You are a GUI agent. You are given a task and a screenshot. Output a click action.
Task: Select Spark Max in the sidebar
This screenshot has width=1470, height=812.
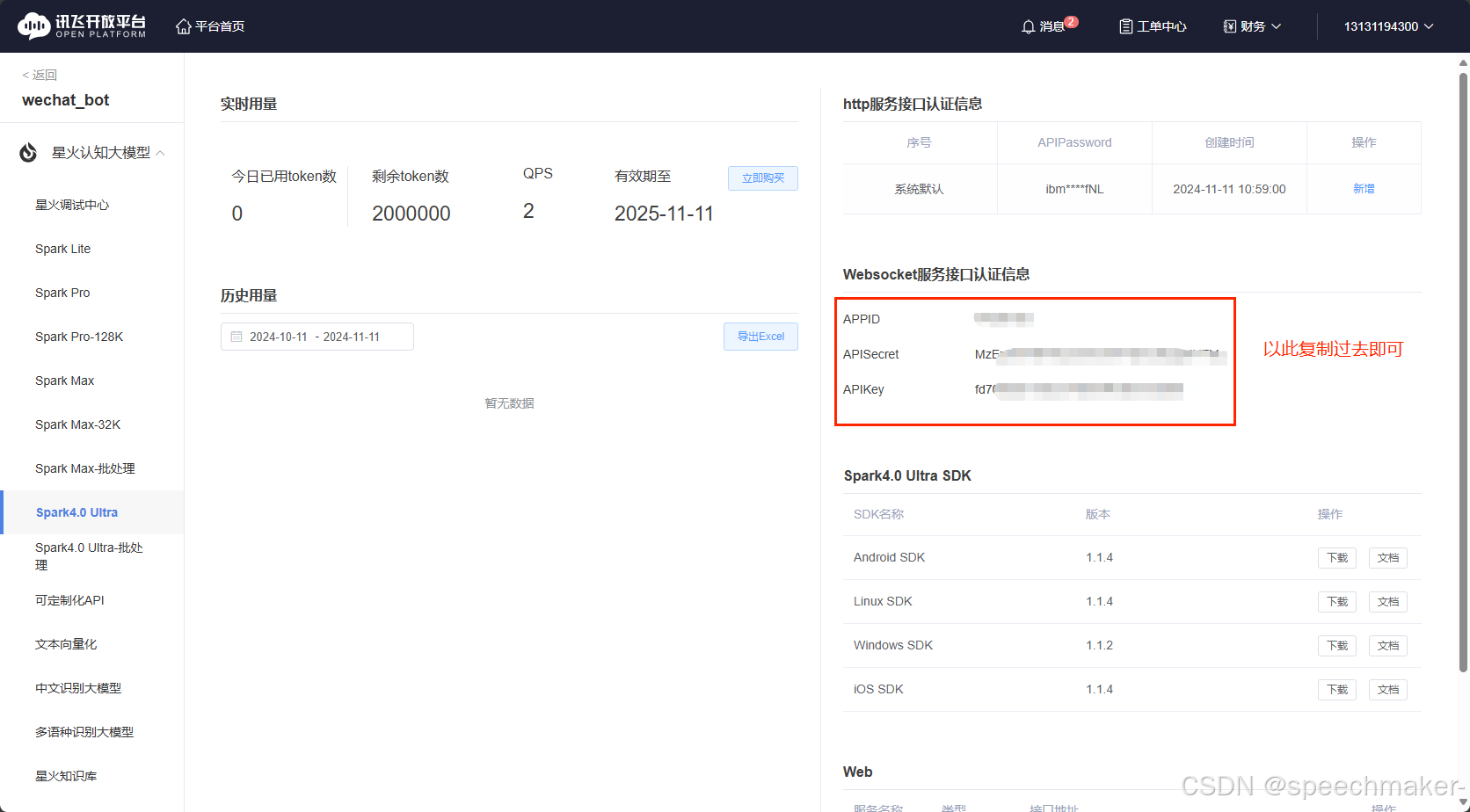(64, 381)
